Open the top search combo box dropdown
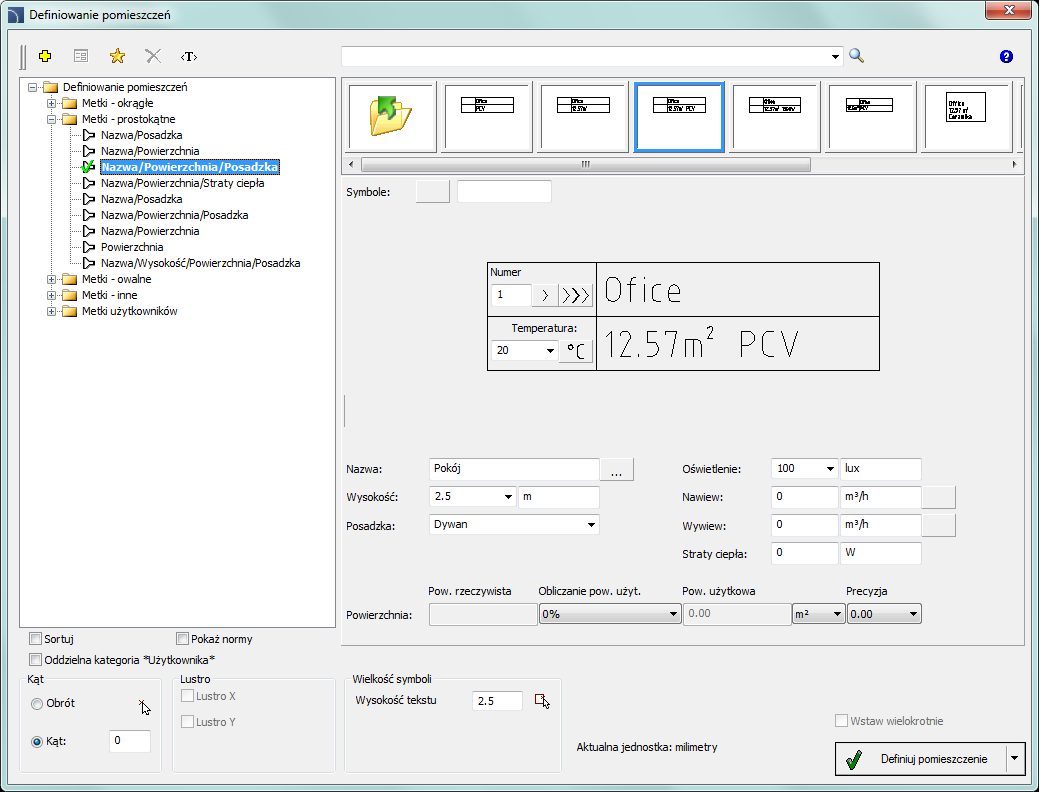Screen dimensions: 1039x792 click(x=835, y=57)
